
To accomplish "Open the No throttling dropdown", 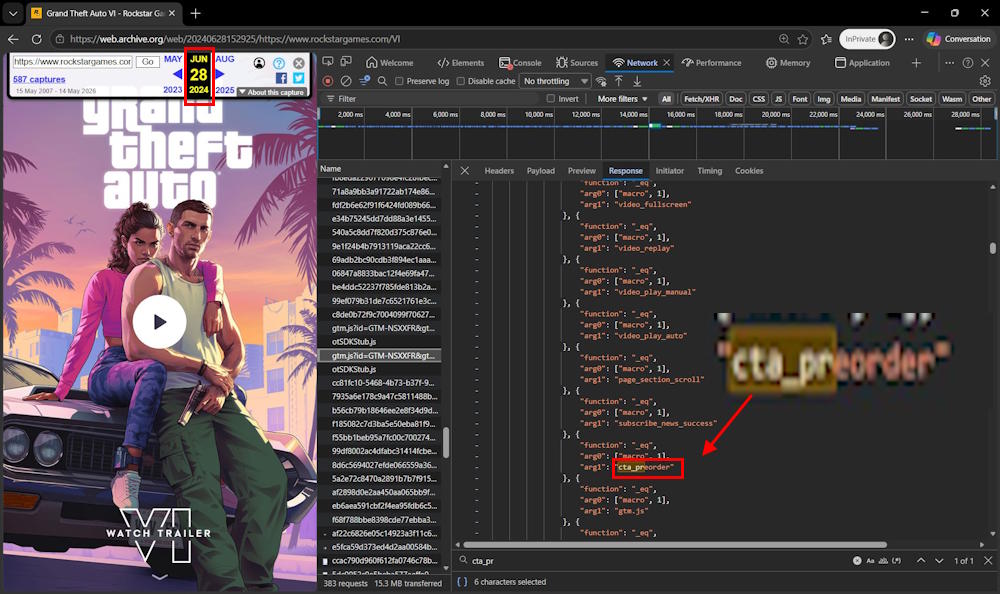I will [555, 81].
